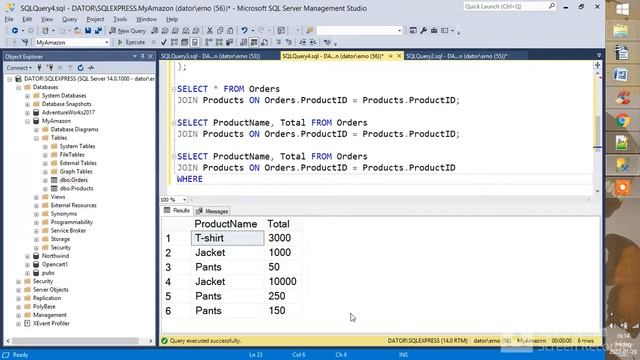Image resolution: width=640 pixels, height=360 pixels.
Task: Click Refresh icon in Object Explorer
Action: 80,68
